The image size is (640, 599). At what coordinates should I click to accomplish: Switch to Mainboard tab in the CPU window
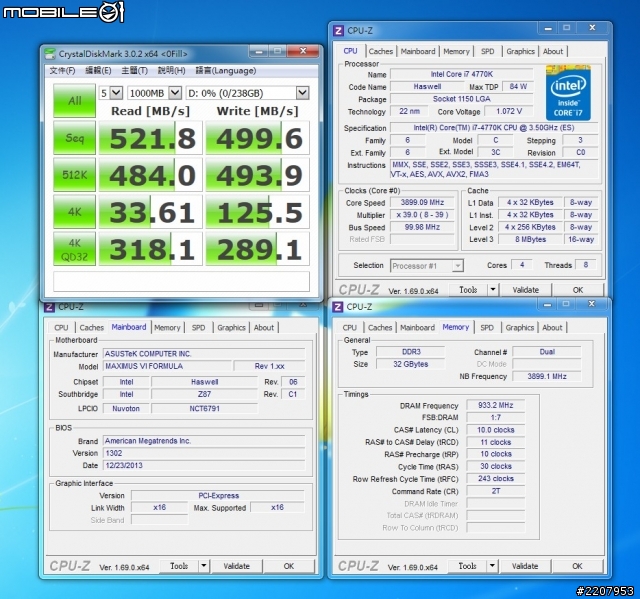[418, 51]
